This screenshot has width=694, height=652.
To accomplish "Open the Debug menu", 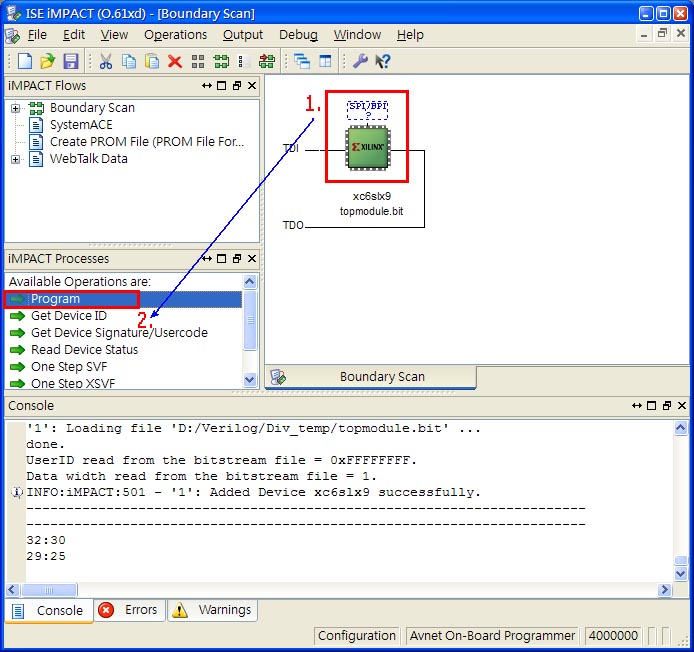I will click(x=298, y=35).
